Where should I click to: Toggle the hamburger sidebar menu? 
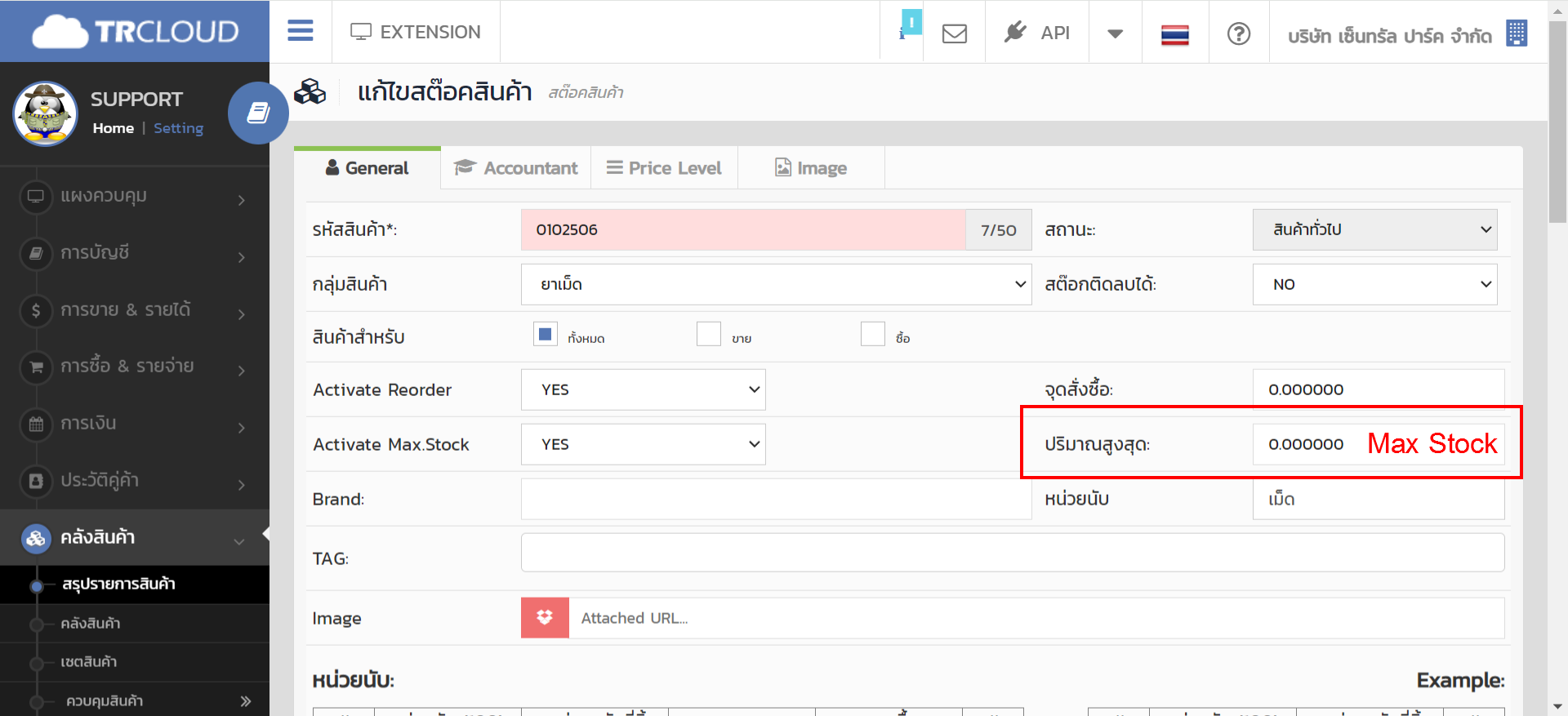(x=301, y=31)
